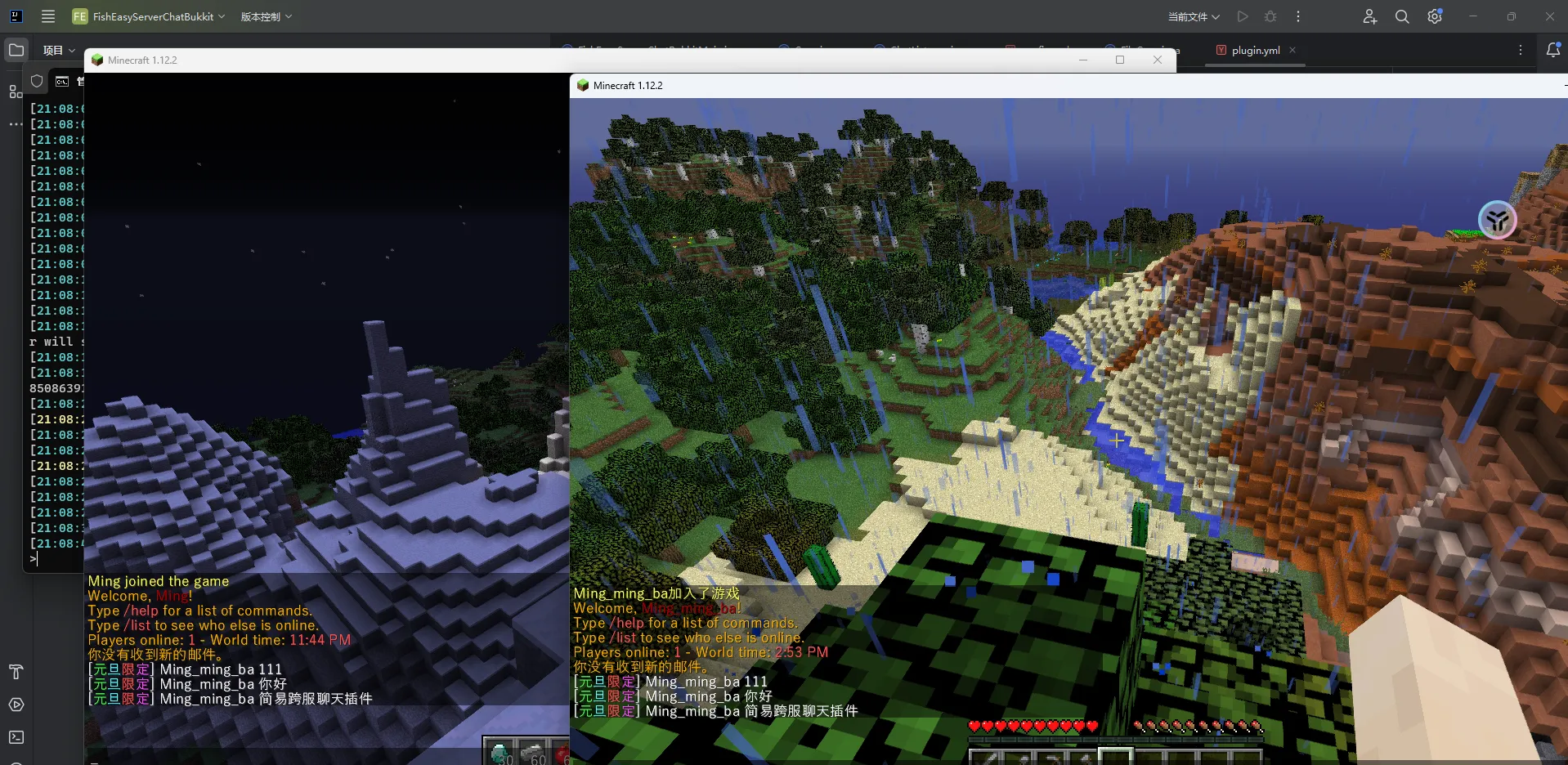Click the hunger bar in front Minecraft window
The height and width of the screenshot is (765, 1568).
point(1198,726)
